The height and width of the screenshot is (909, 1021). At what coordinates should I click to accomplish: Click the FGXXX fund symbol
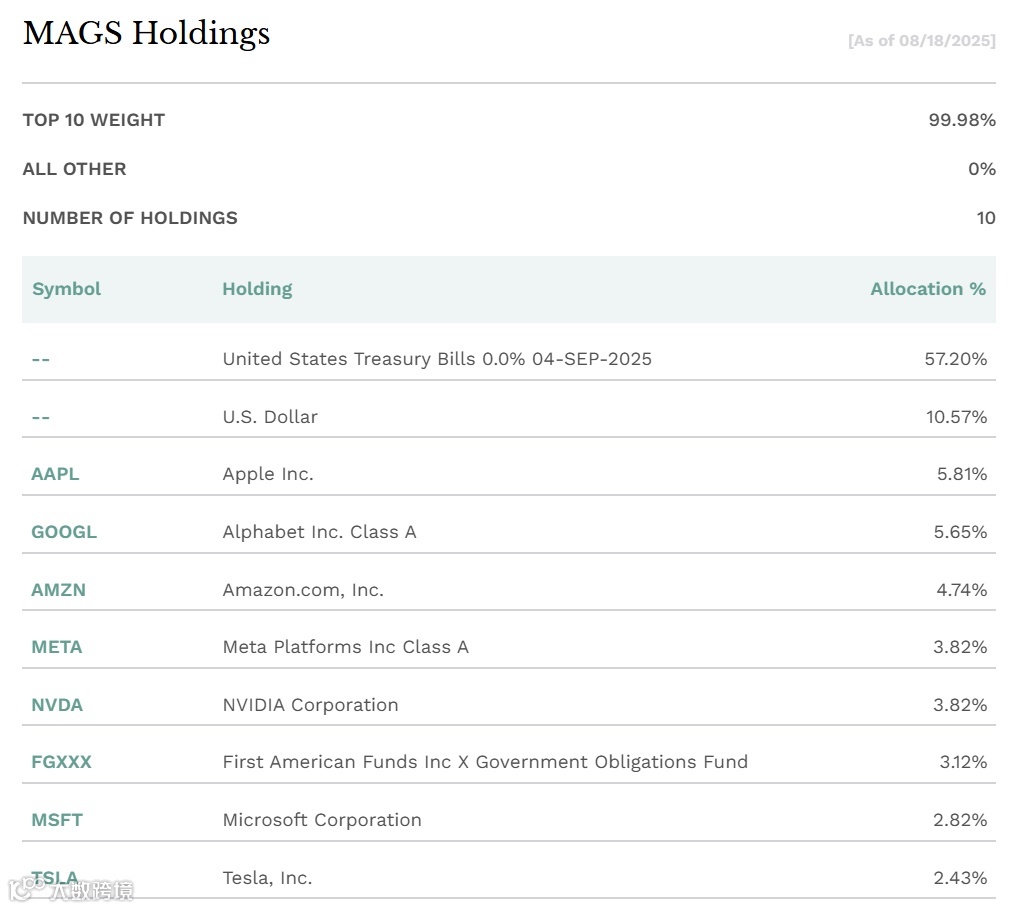click(61, 762)
